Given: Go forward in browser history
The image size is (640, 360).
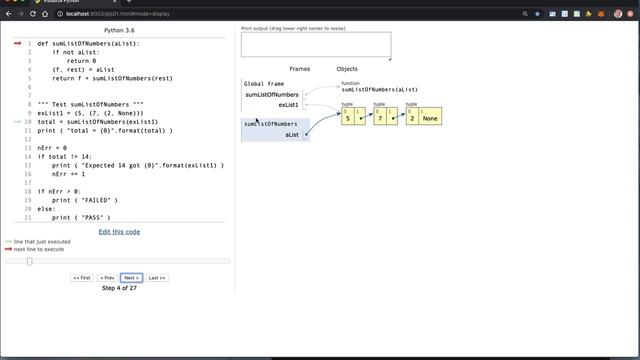Looking at the screenshot, I should point(20,14).
